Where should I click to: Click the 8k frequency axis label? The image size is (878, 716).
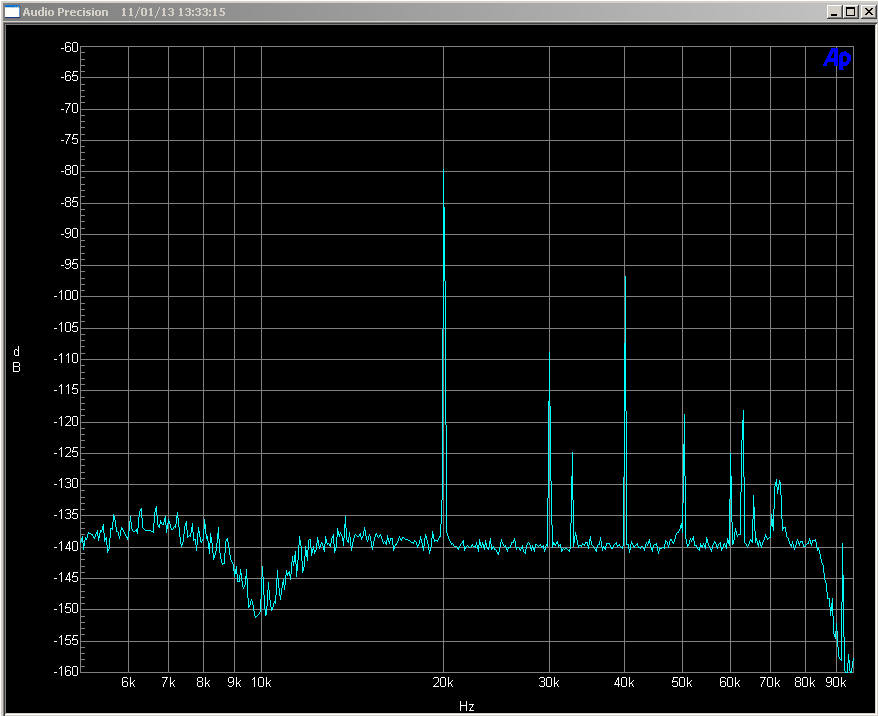tap(203, 682)
